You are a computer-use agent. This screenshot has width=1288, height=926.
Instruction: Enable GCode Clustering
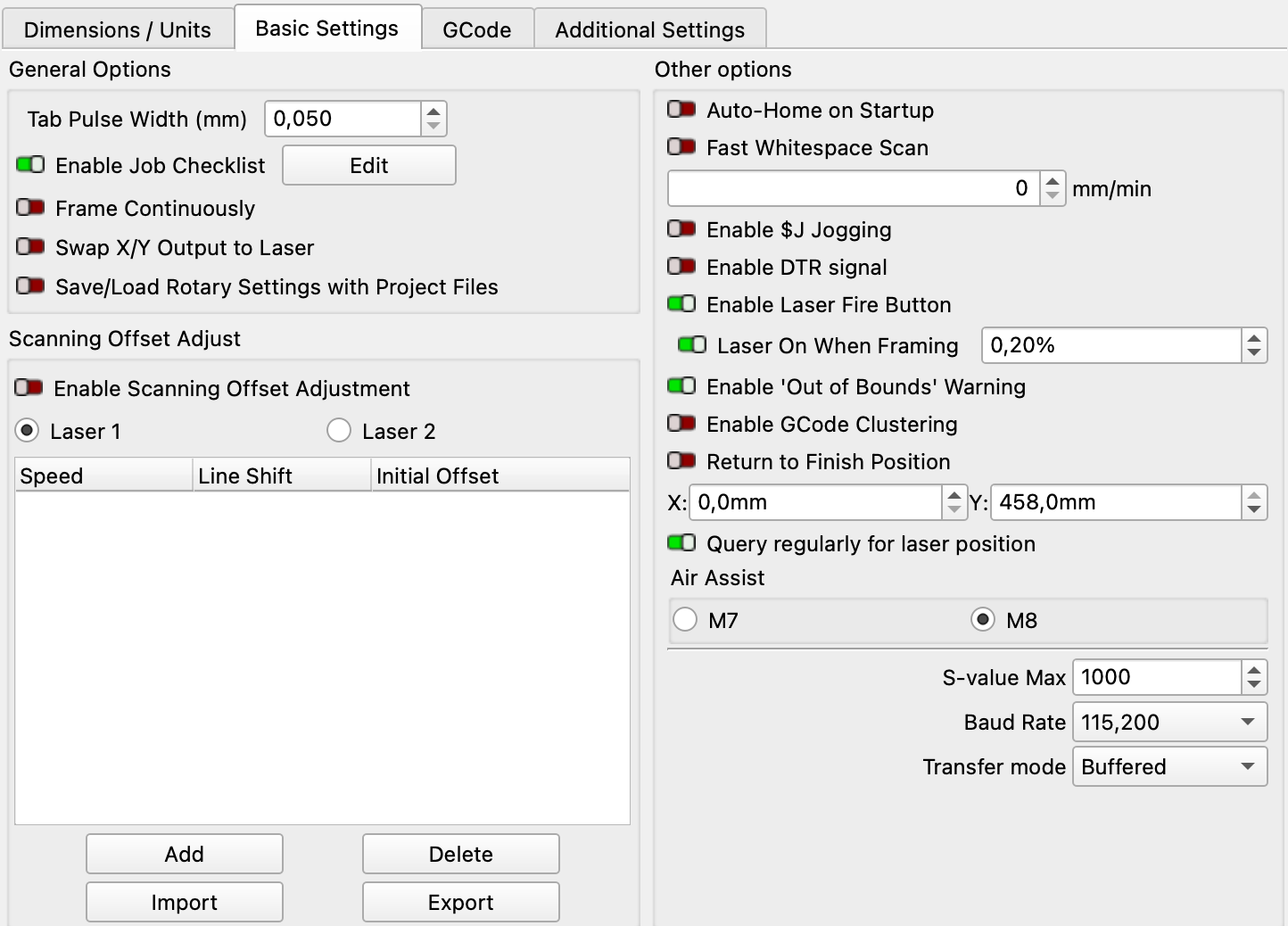click(x=681, y=424)
